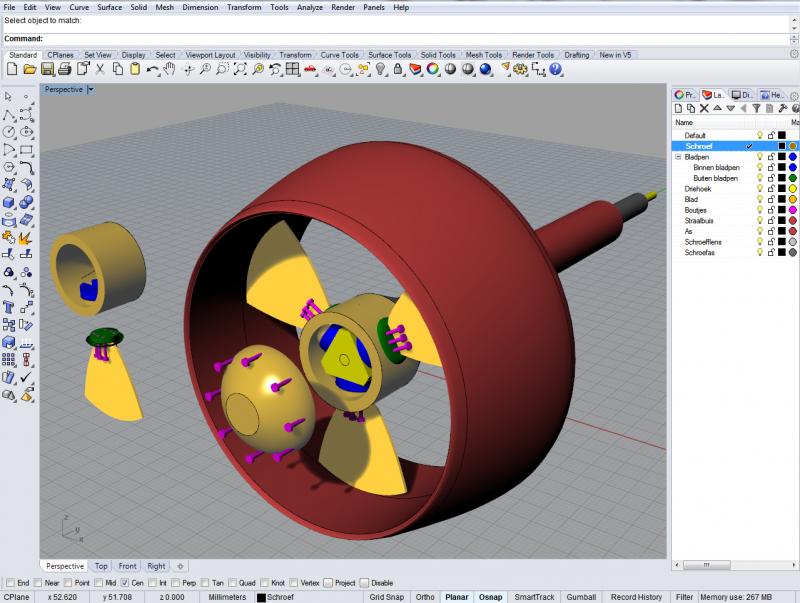Select the Polyline tool
The height and width of the screenshot is (603, 800).
[9, 115]
